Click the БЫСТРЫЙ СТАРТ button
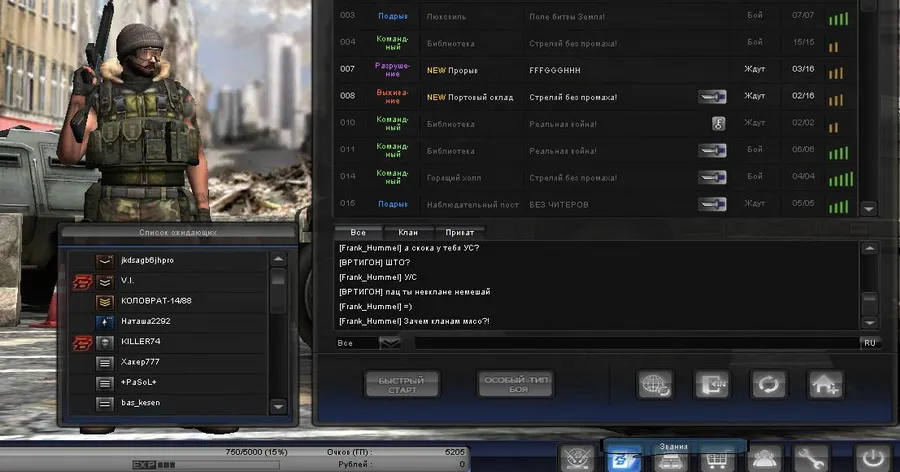900x472 pixels. click(402, 385)
